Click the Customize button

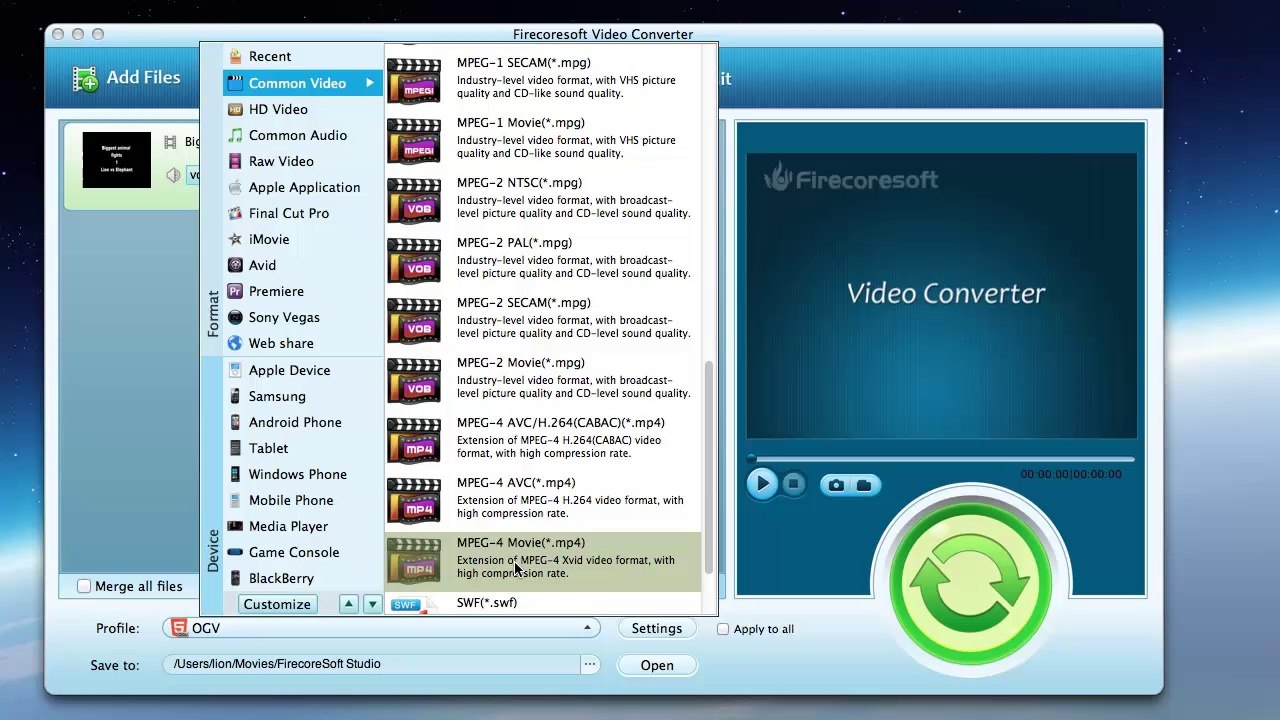click(277, 604)
